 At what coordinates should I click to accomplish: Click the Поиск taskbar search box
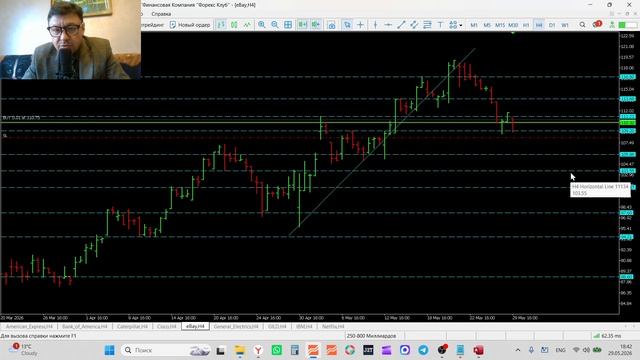coord(165,350)
